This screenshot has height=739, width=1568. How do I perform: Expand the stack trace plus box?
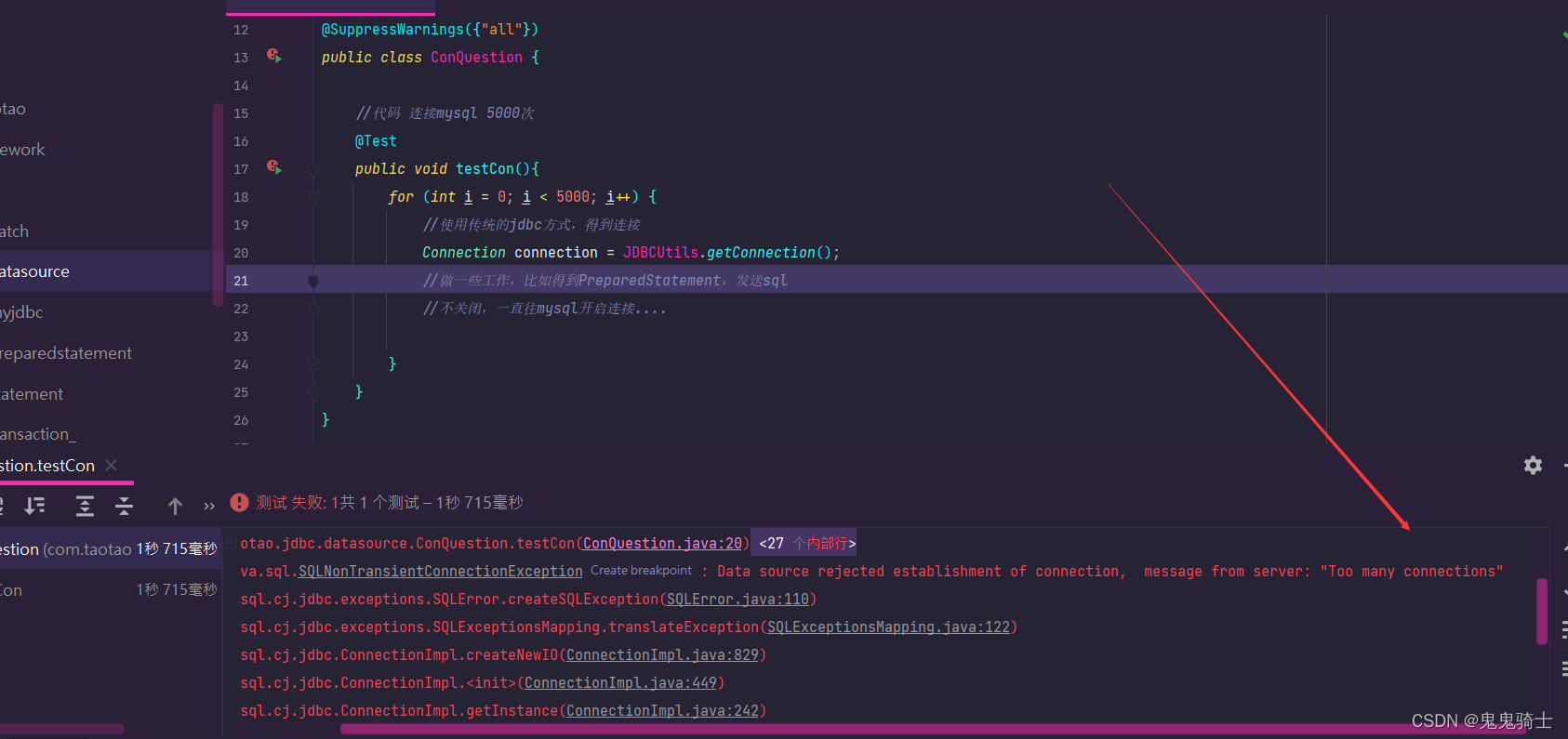[230, 543]
